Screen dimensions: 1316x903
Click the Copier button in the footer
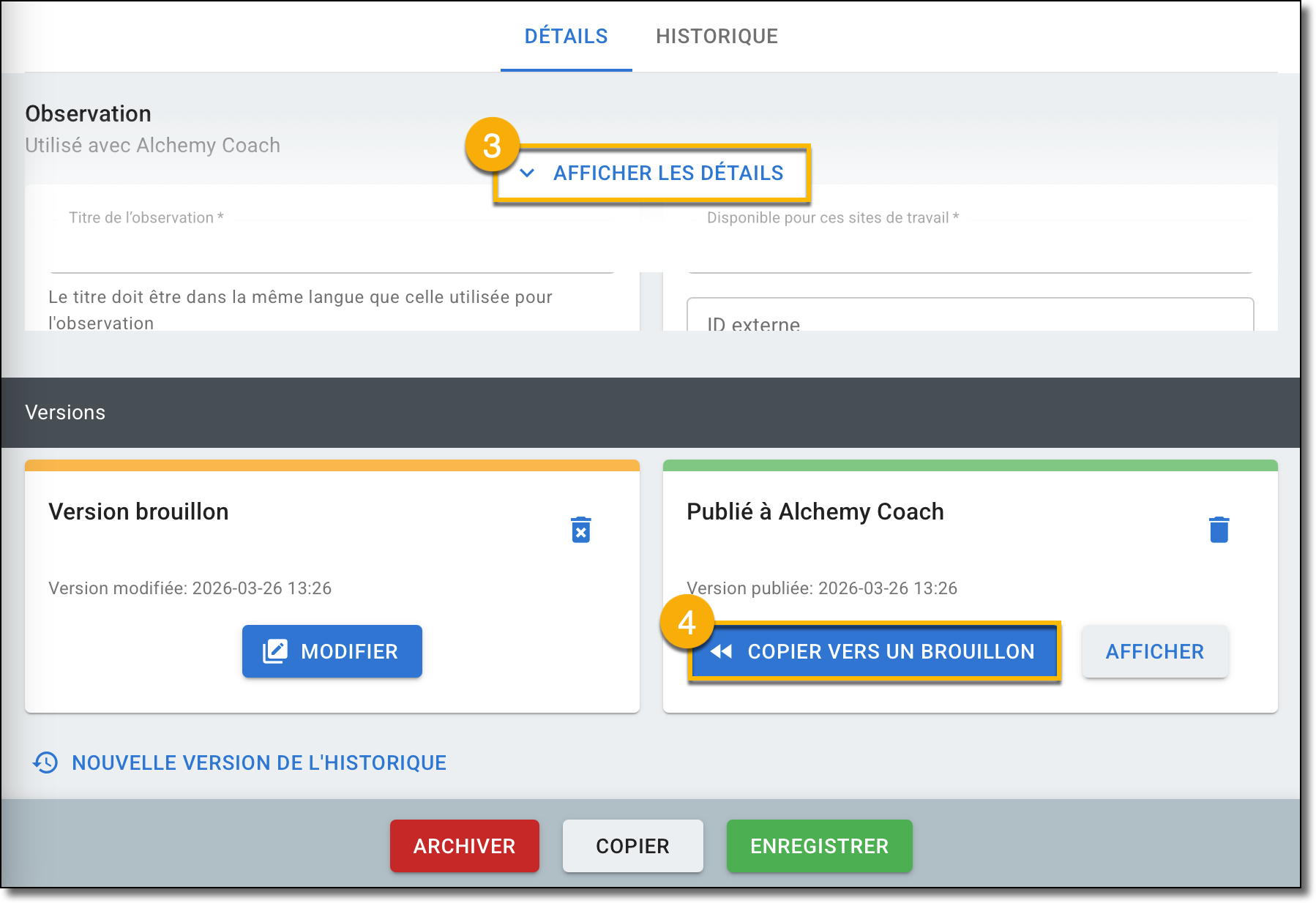point(632,846)
